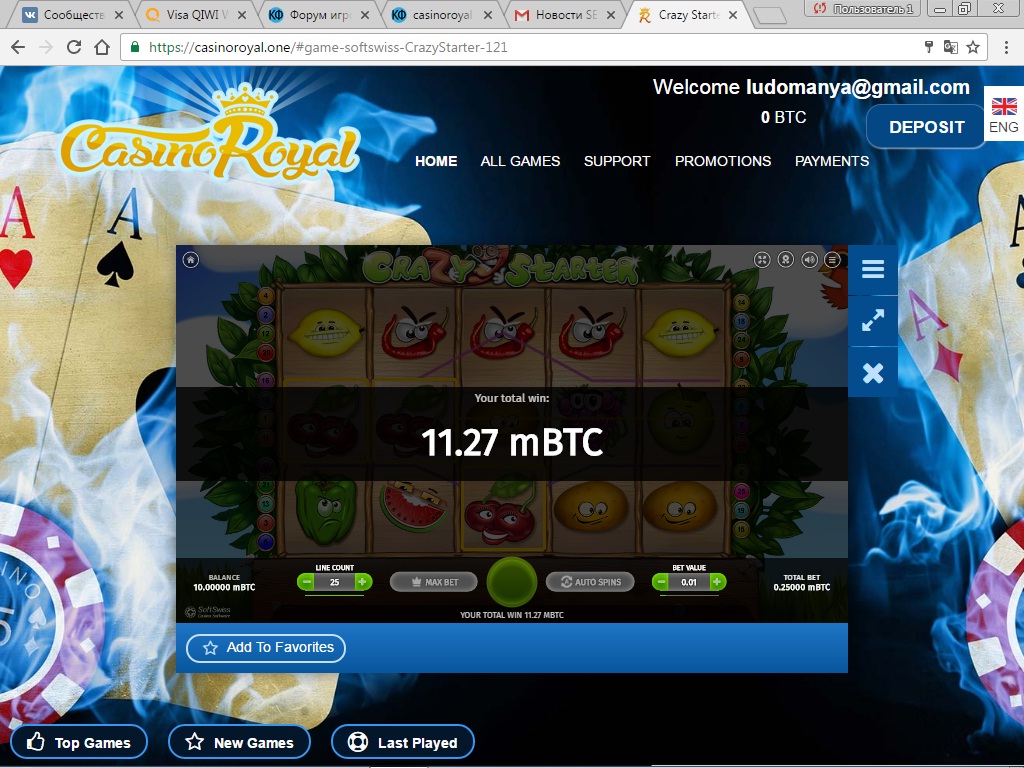Open the Payments page
The image size is (1024, 768).
tap(832, 161)
